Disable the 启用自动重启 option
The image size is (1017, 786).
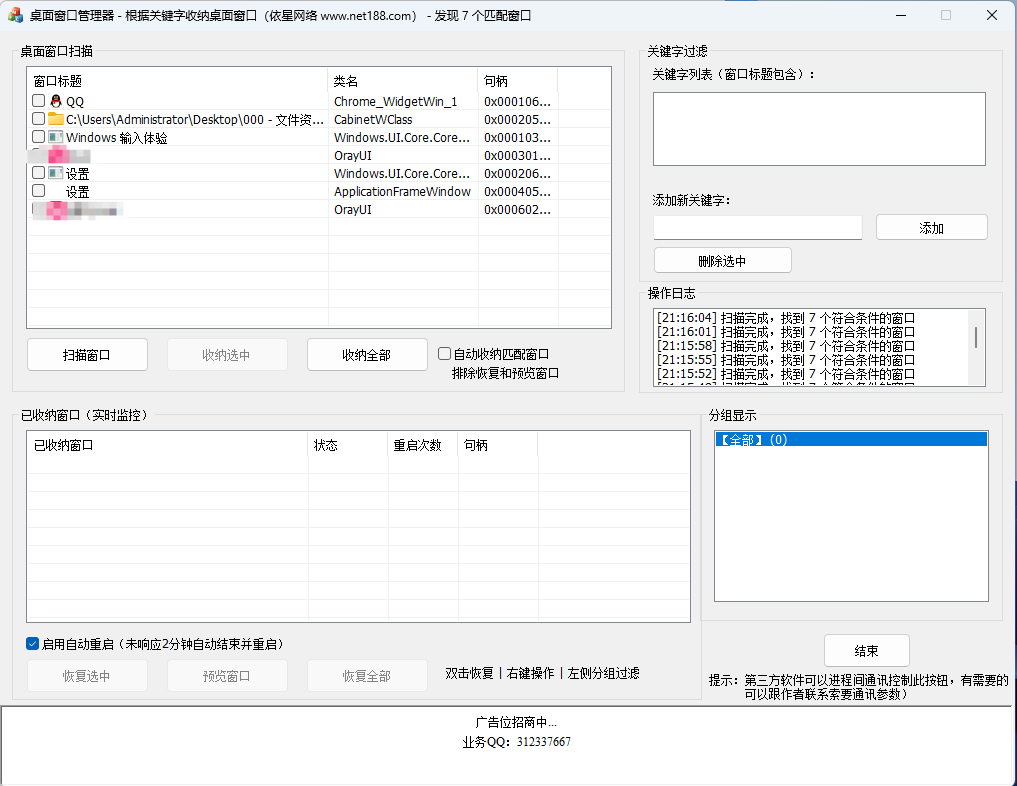click(x=32, y=643)
